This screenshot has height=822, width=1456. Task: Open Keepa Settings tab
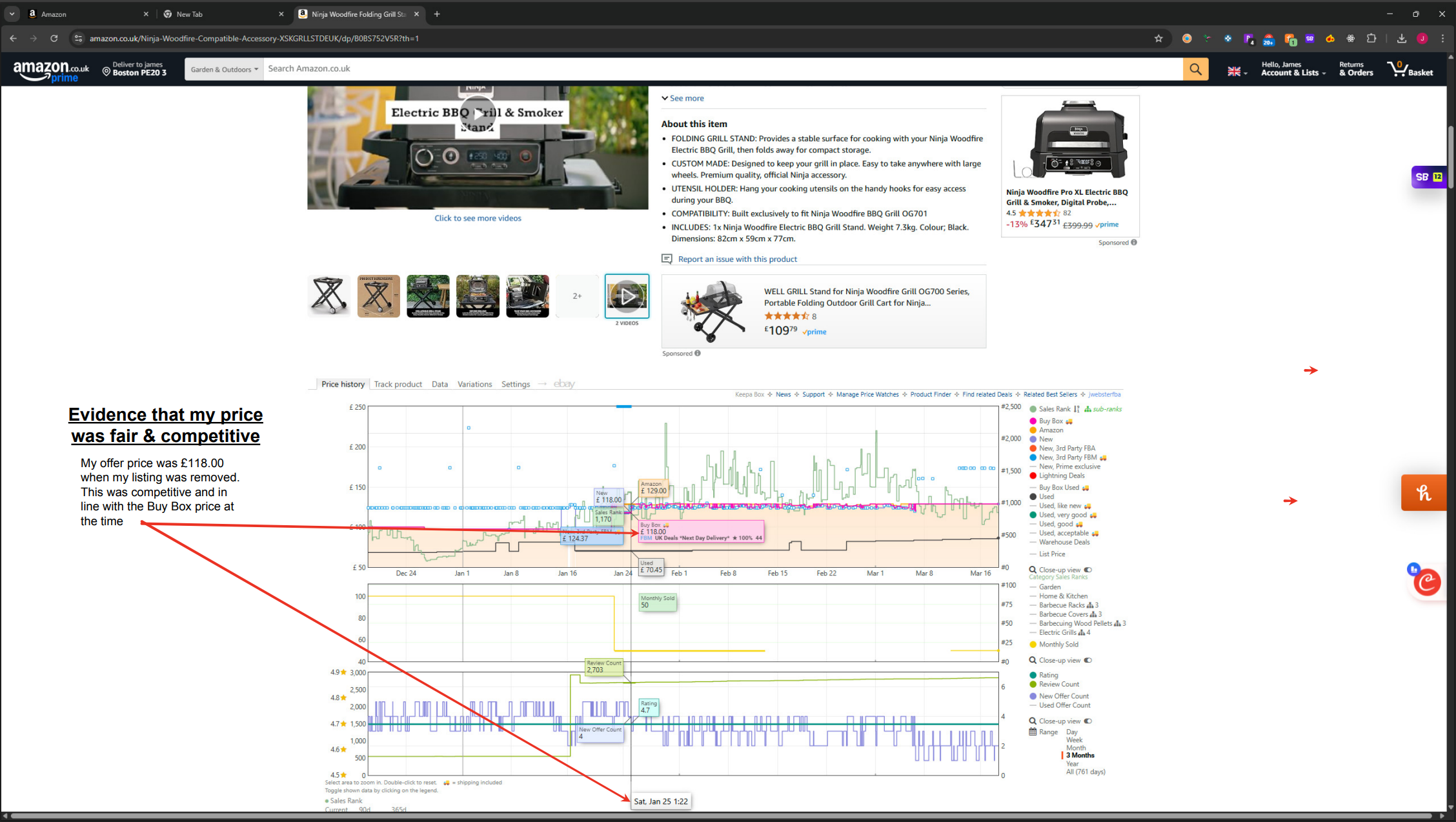point(515,385)
